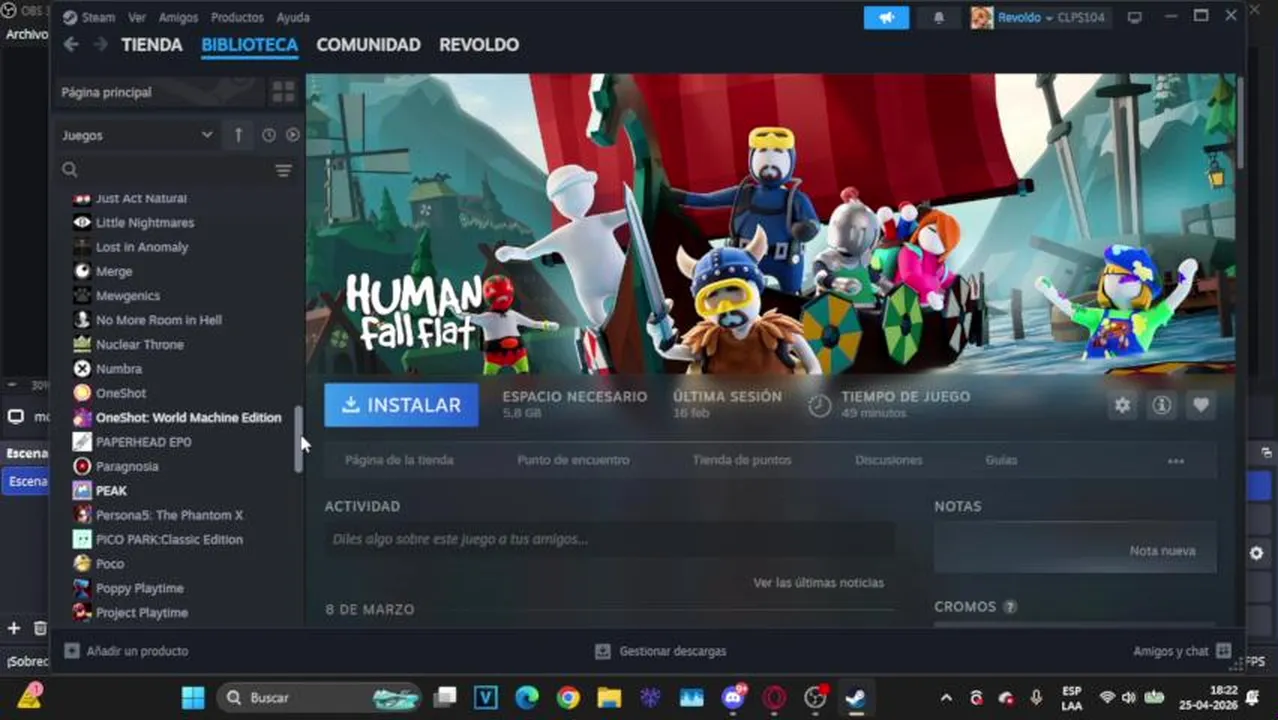
Task: Open OBS Studio taskbar icon
Action: [815, 697]
